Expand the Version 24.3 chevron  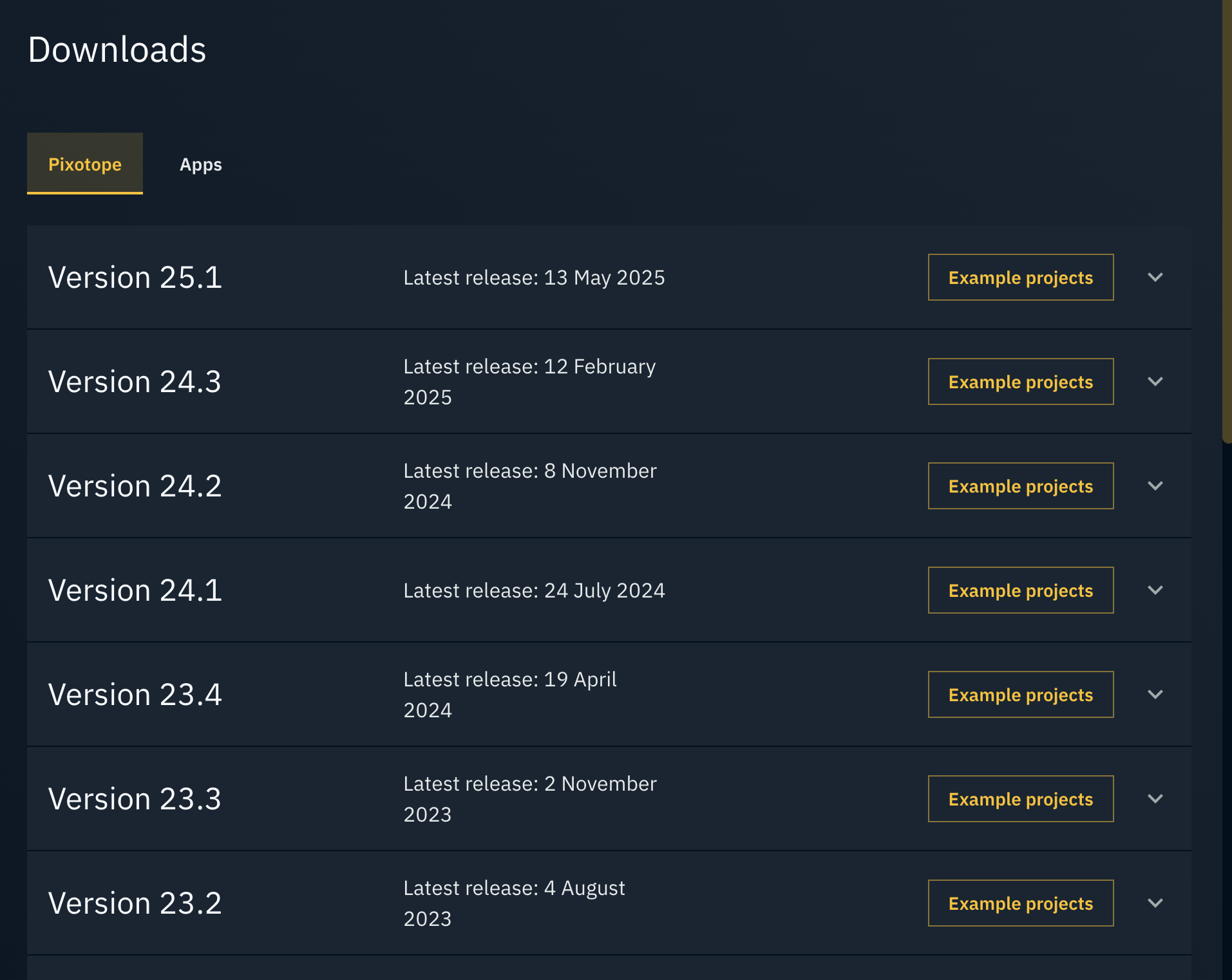click(1155, 382)
